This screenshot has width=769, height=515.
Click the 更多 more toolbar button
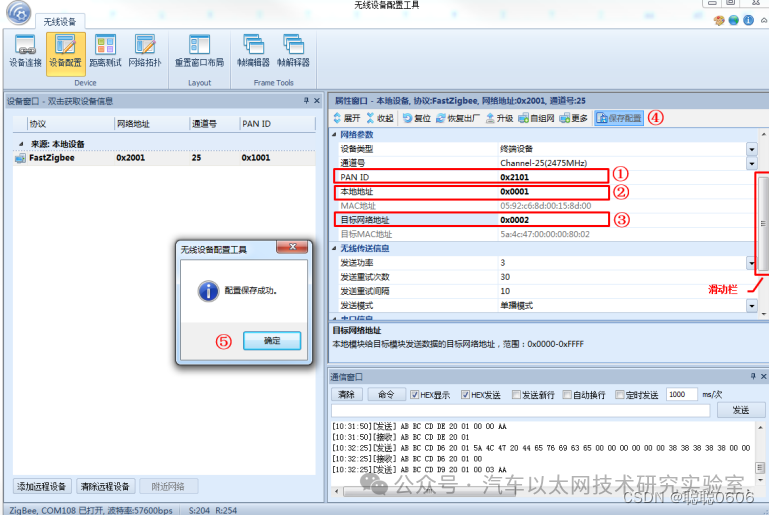click(573, 118)
